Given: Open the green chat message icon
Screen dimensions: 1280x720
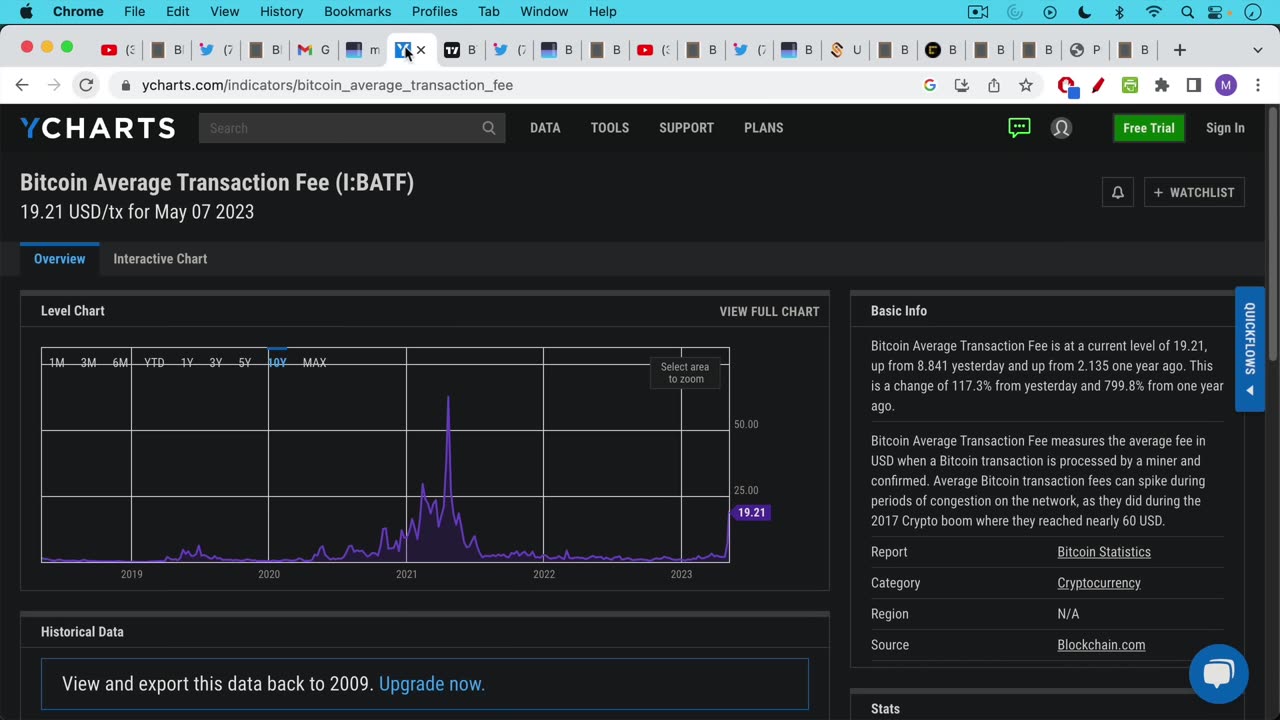Looking at the screenshot, I should 1019,128.
